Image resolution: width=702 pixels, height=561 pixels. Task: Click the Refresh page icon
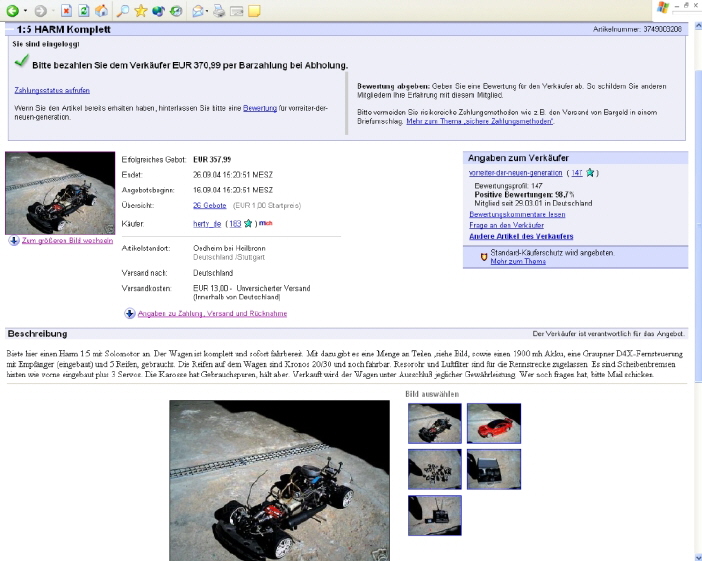point(84,11)
